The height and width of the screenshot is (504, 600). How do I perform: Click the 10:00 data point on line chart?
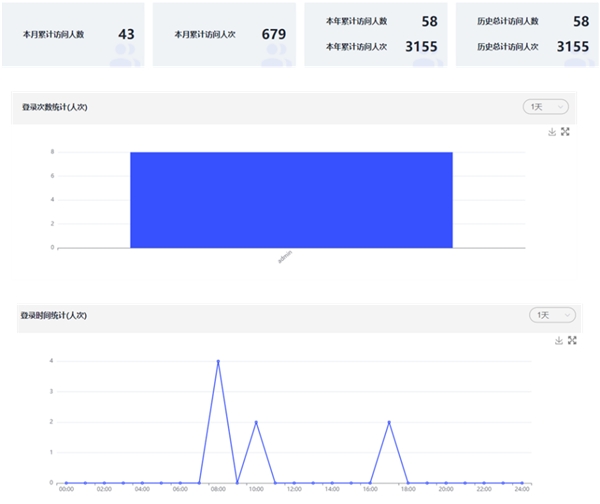[256, 422]
